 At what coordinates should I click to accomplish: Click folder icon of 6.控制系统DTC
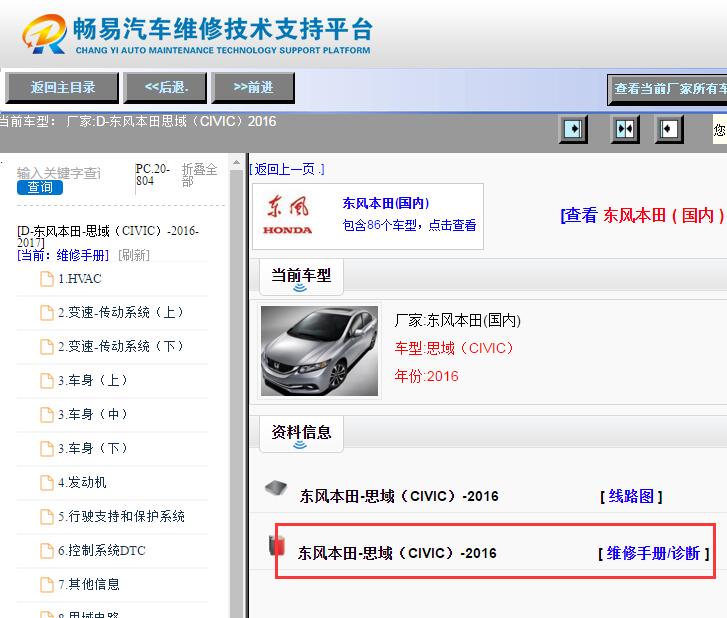tap(47, 551)
